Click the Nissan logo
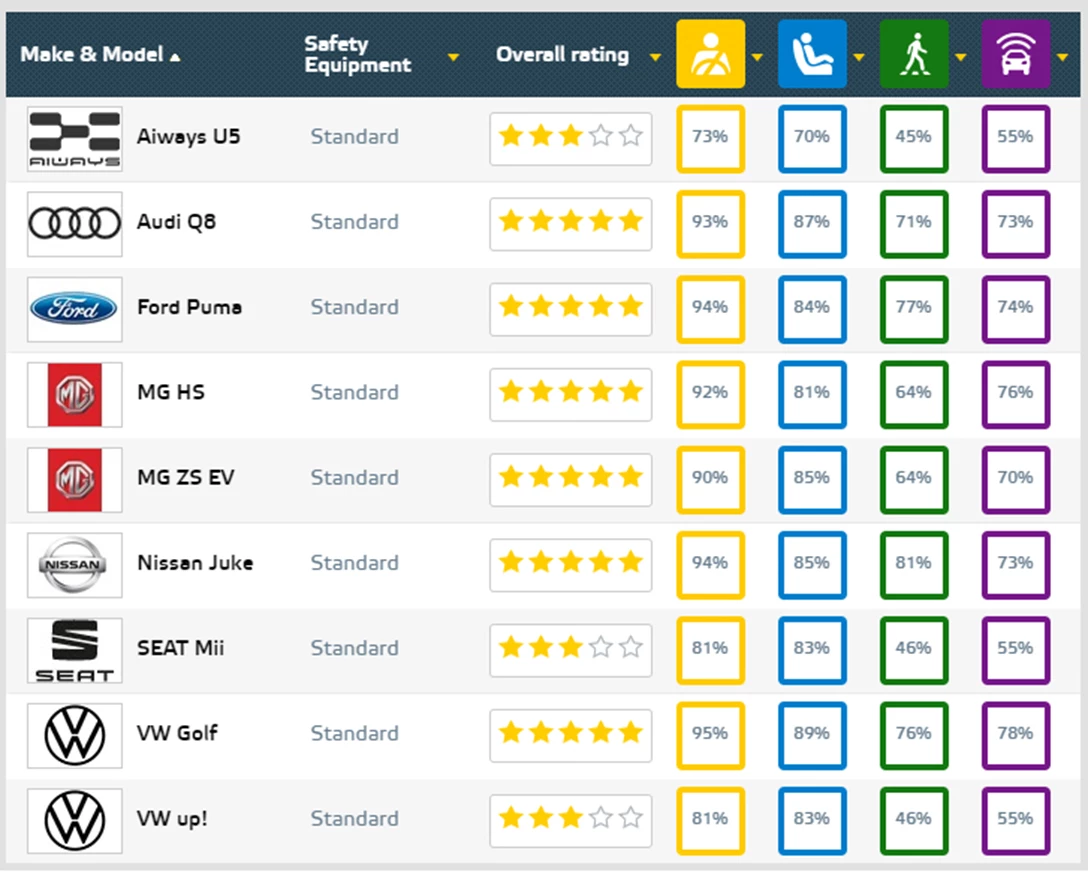The width and height of the screenshot is (1088, 872). pos(75,564)
